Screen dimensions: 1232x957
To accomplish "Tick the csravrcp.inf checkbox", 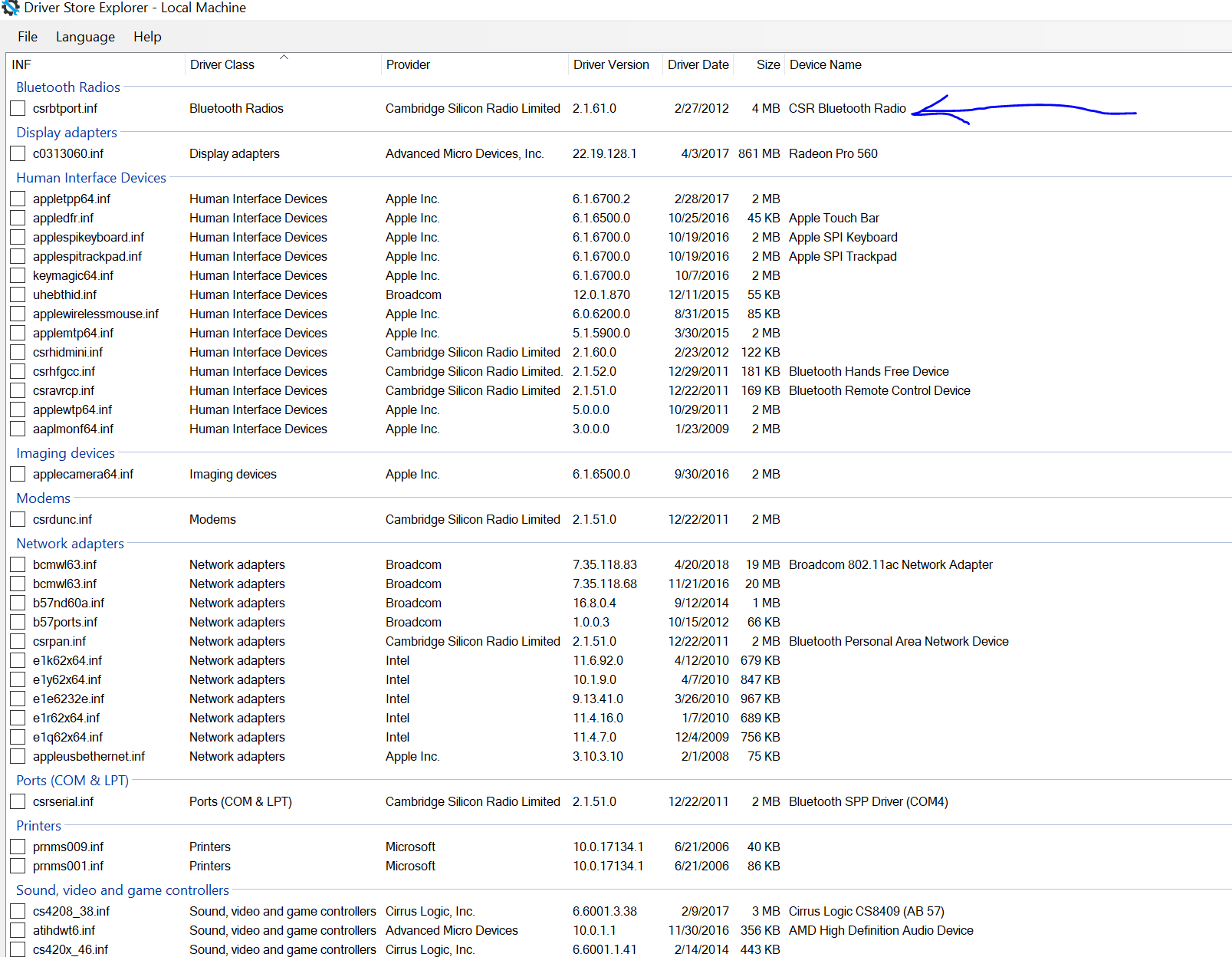I will (18, 391).
